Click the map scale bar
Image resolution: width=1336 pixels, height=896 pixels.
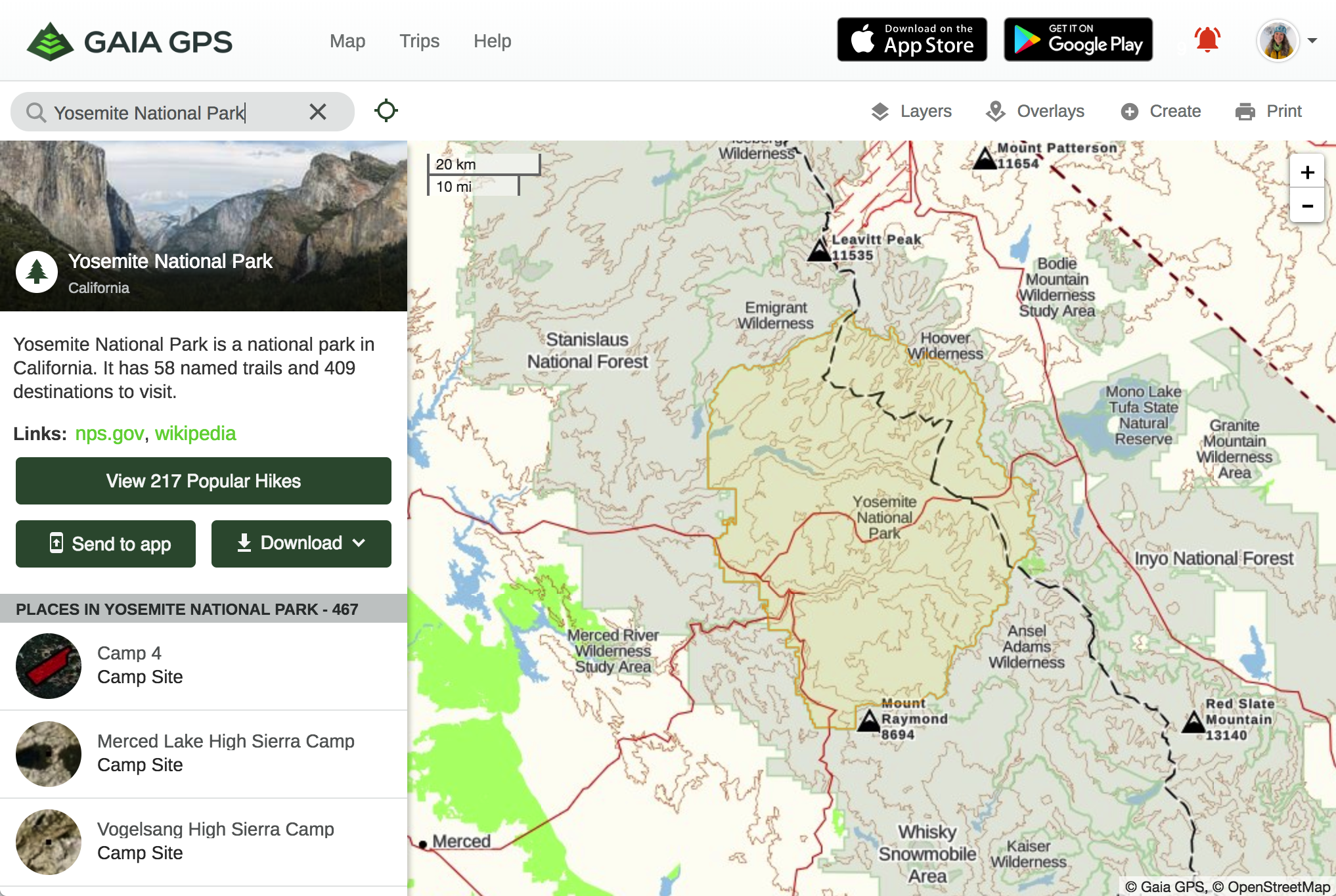point(483,175)
